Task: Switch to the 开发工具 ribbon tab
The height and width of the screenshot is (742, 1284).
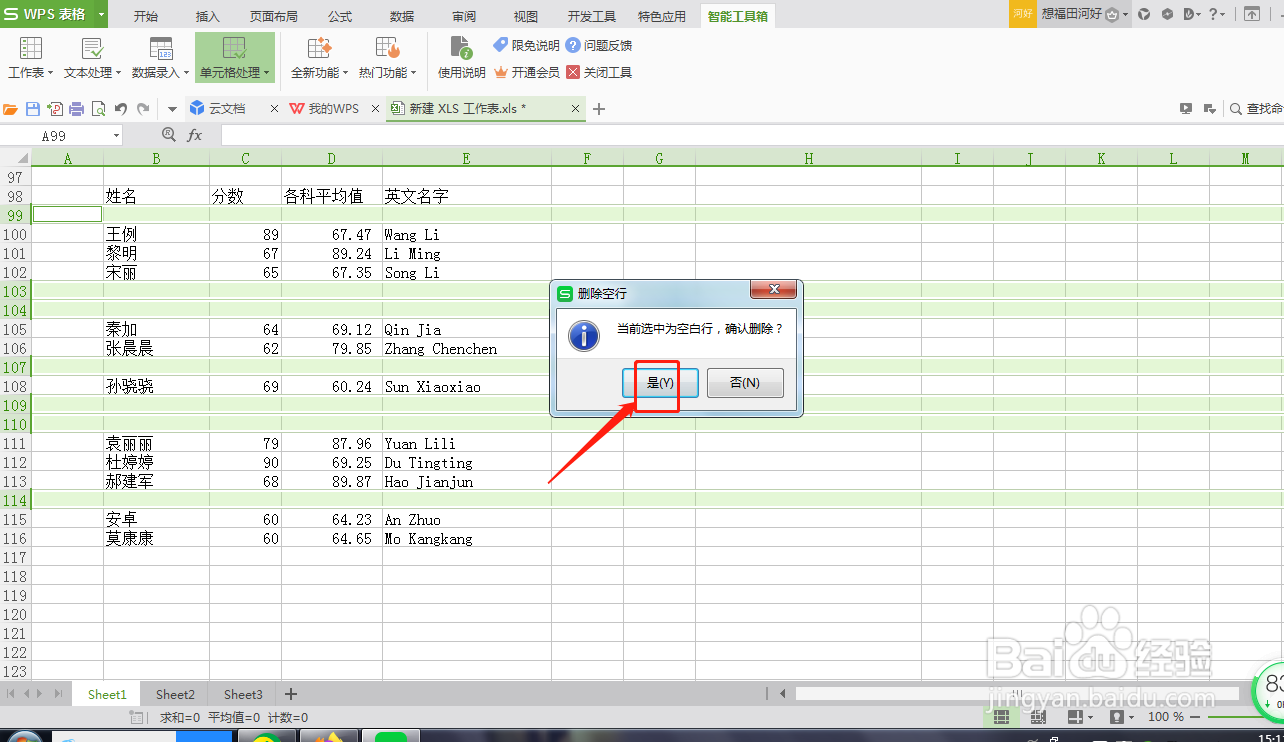Action: click(591, 16)
